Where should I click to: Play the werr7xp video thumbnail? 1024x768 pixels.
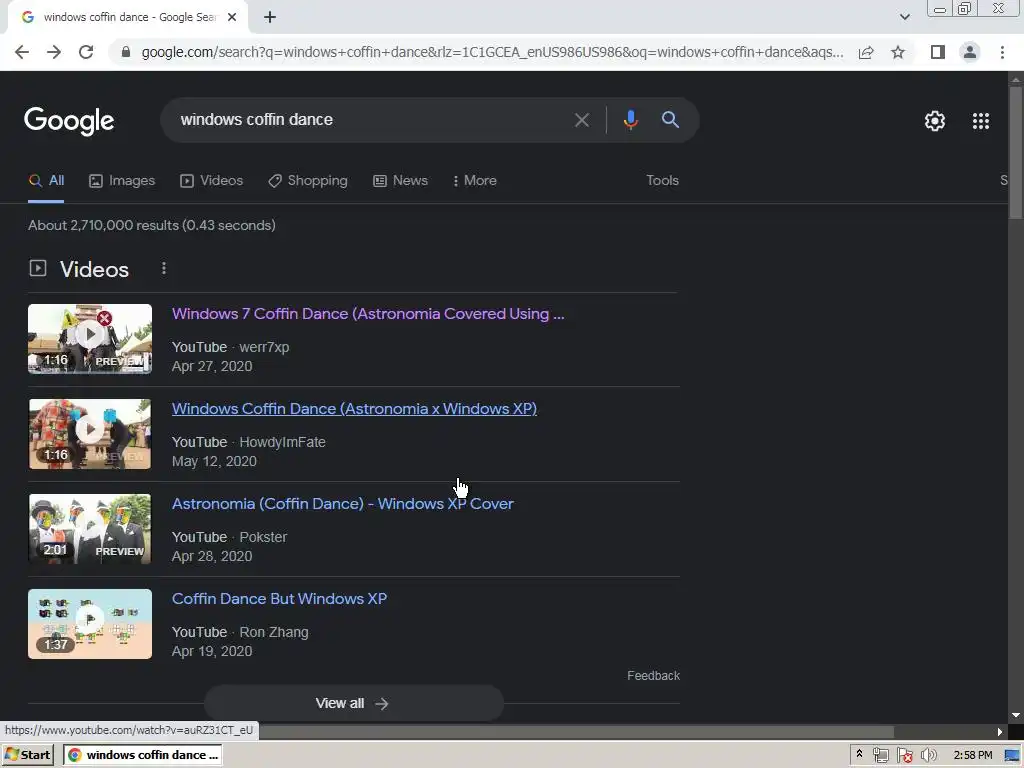pyautogui.click(x=90, y=339)
